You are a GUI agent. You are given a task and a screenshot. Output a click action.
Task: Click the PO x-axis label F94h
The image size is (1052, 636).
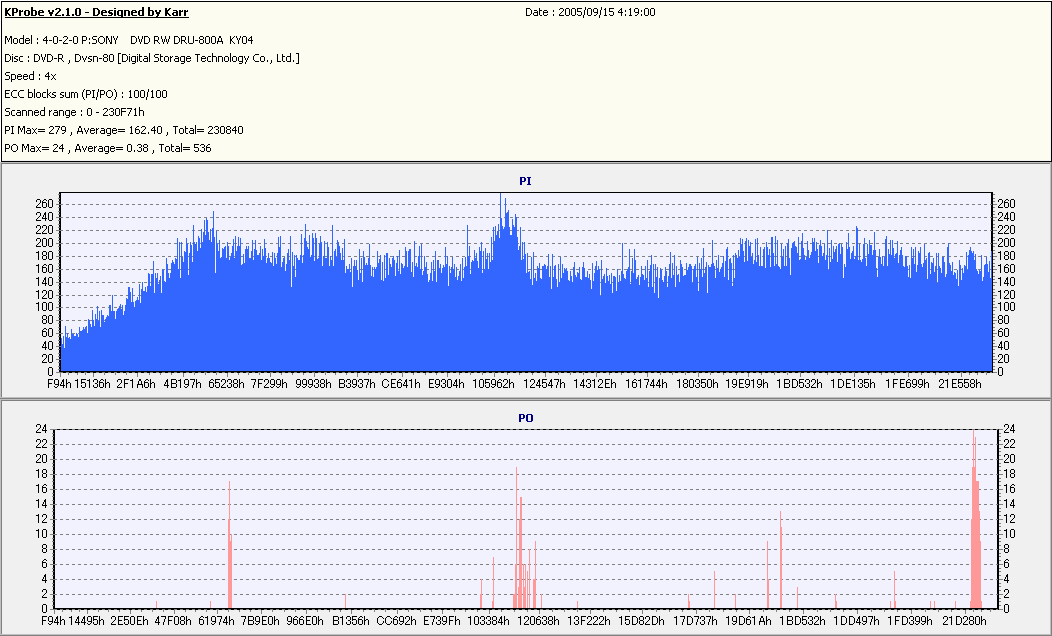(x=53, y=621)
